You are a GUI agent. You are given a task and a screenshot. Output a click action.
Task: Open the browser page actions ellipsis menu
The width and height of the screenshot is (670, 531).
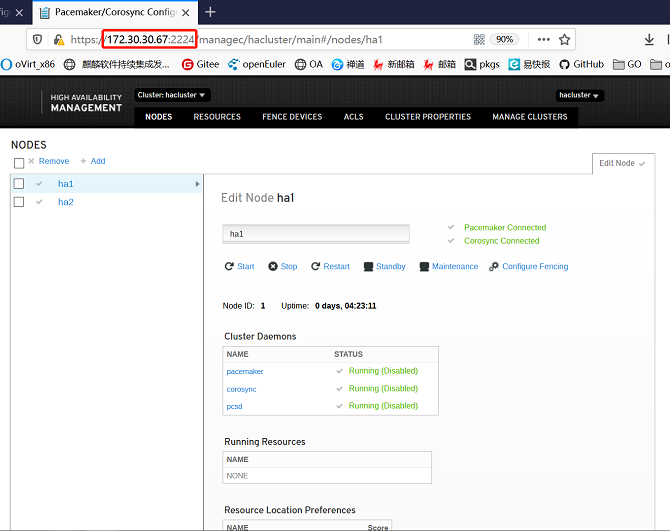[x=543, y=39]
